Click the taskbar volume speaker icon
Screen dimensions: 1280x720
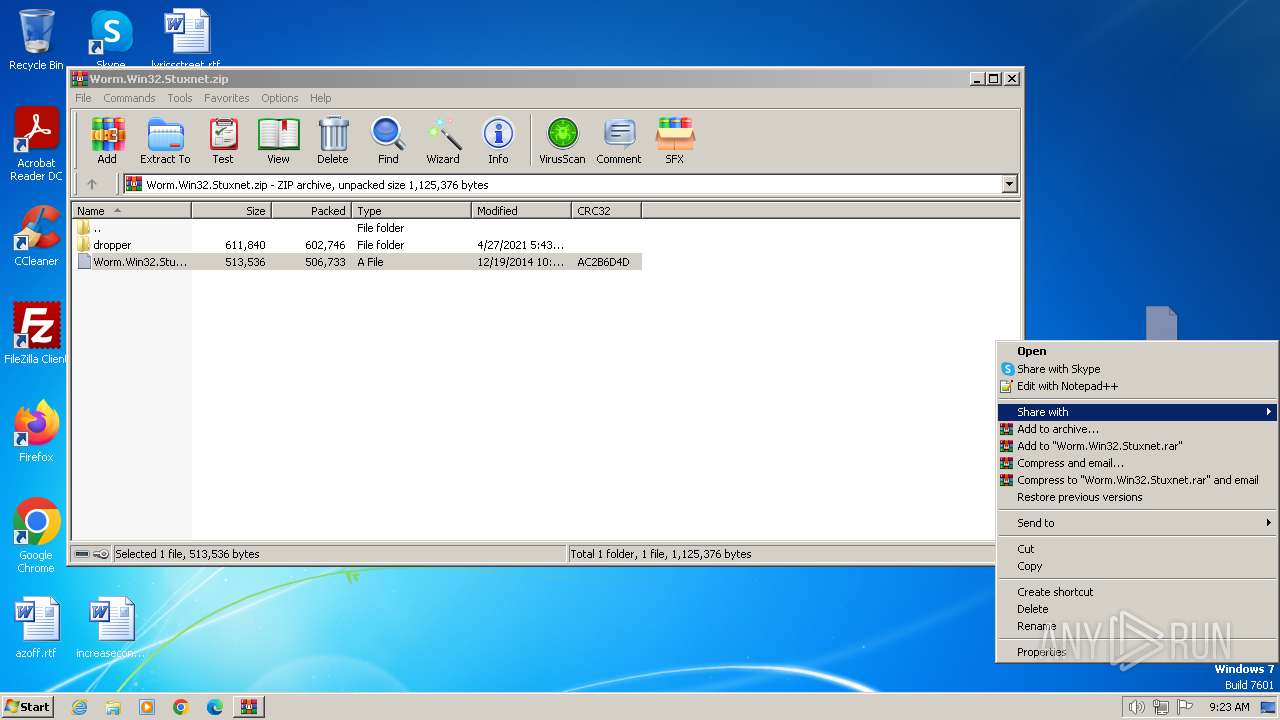pos(1136,707)
